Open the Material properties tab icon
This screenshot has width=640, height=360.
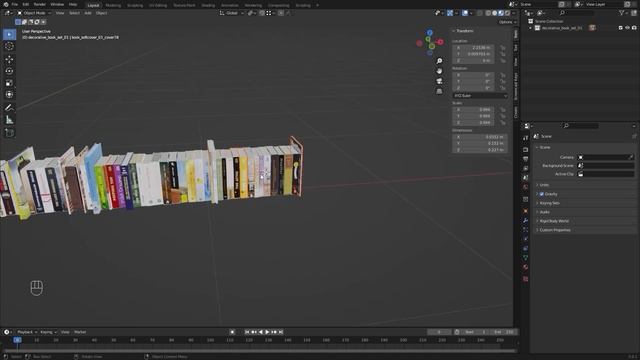(525, 267)
